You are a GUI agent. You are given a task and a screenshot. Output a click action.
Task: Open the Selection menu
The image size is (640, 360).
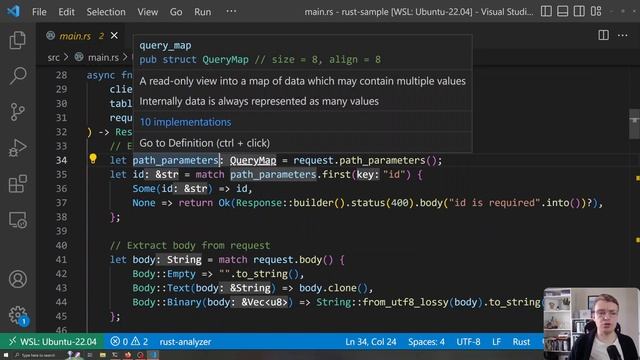click(106, 12)
